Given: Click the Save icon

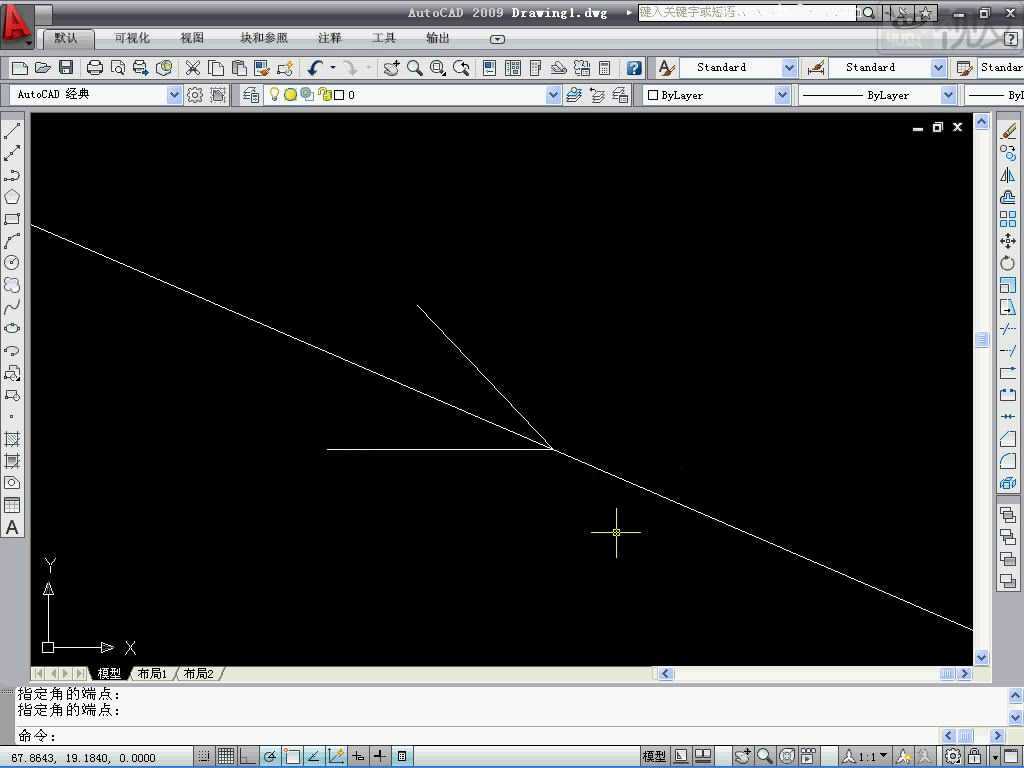Looking at the screenshot, I should tap(66, 67).
